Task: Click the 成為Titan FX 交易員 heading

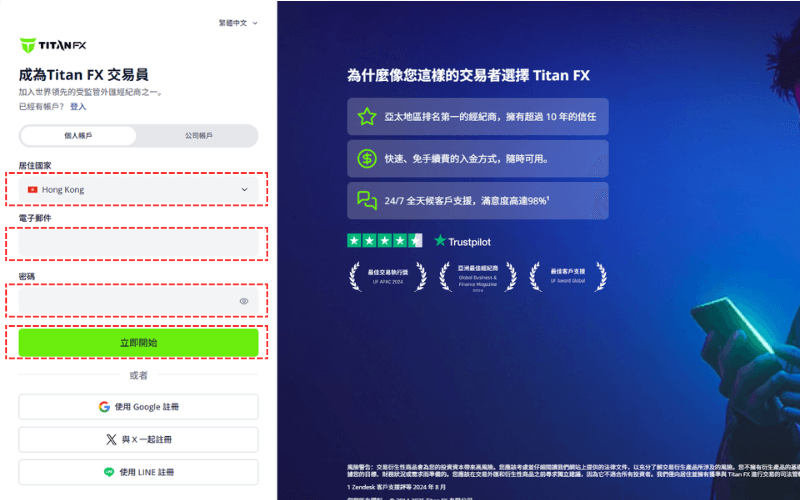Action: coord(84,75)
